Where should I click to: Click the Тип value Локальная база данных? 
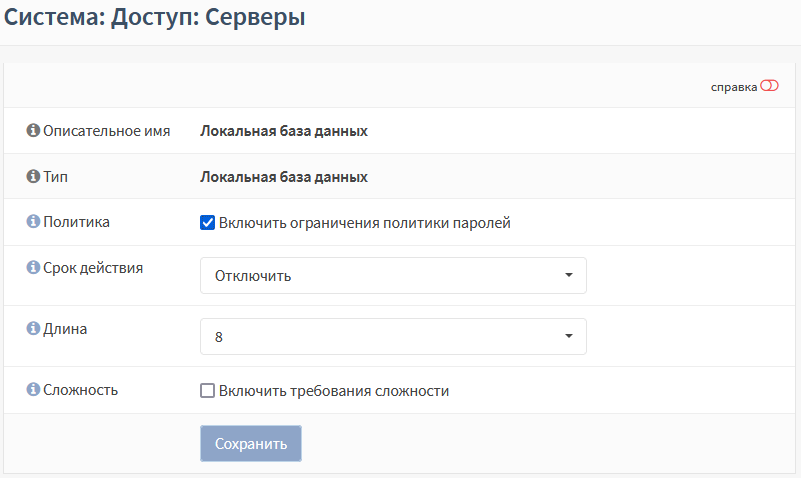click(x=284, y=177)
